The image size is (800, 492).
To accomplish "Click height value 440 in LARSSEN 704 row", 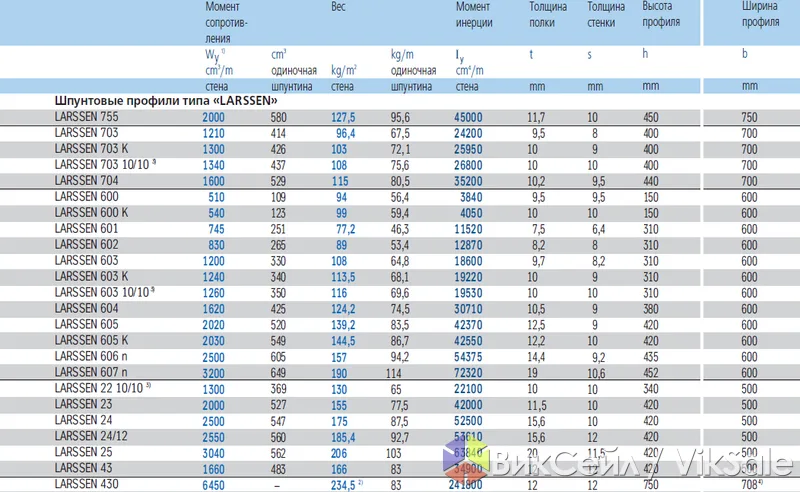I will click(x=651, y=181).
